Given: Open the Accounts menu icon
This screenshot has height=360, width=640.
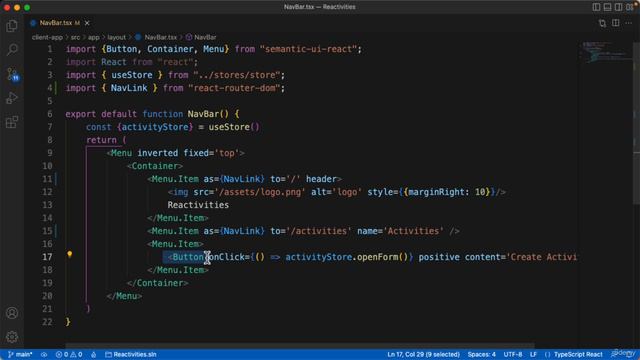Looking at the screenshot, I should [x=12, y=313].
